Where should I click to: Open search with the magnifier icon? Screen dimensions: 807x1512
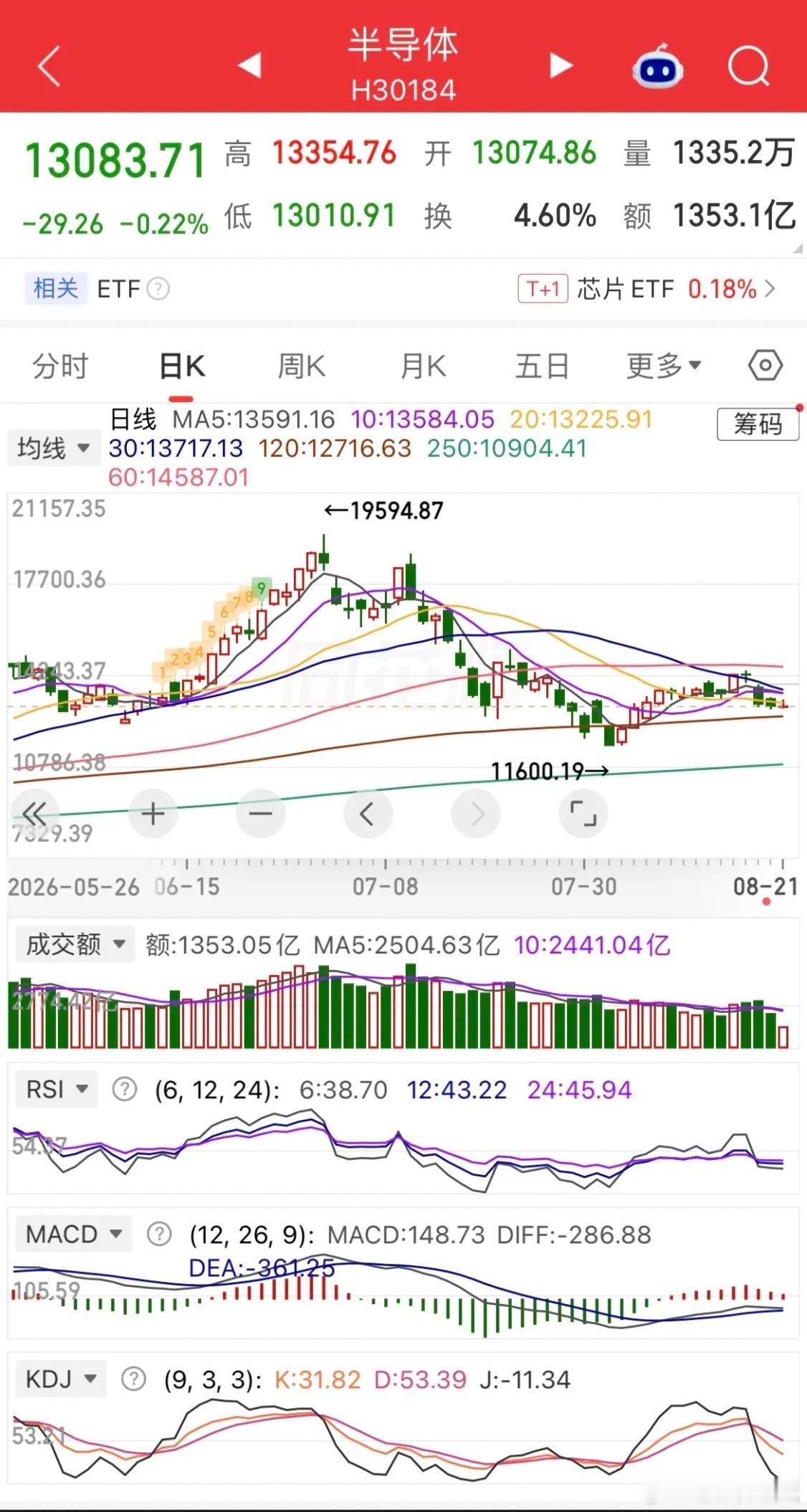click(749, 67)
